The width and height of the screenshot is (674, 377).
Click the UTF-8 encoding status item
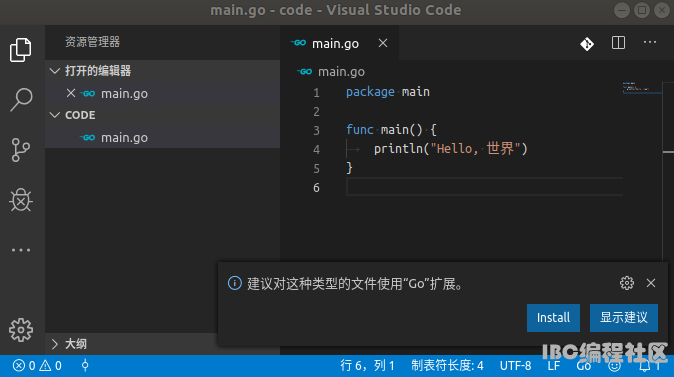(515, 366)
